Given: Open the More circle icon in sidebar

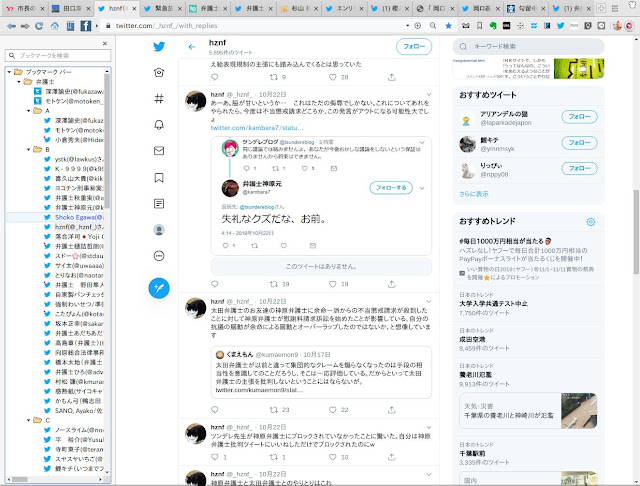Looking at the screenshot, I should [x=159, y=256].
